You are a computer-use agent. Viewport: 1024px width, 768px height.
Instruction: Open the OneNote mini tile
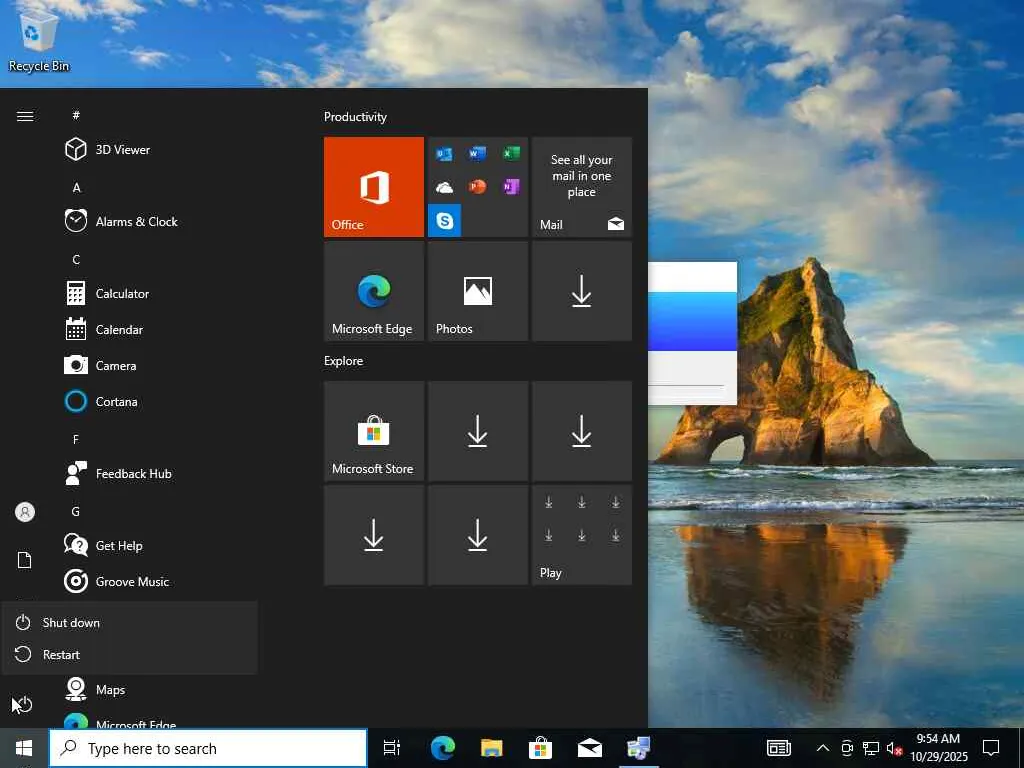pyautogui.click(x=511, y=187)
